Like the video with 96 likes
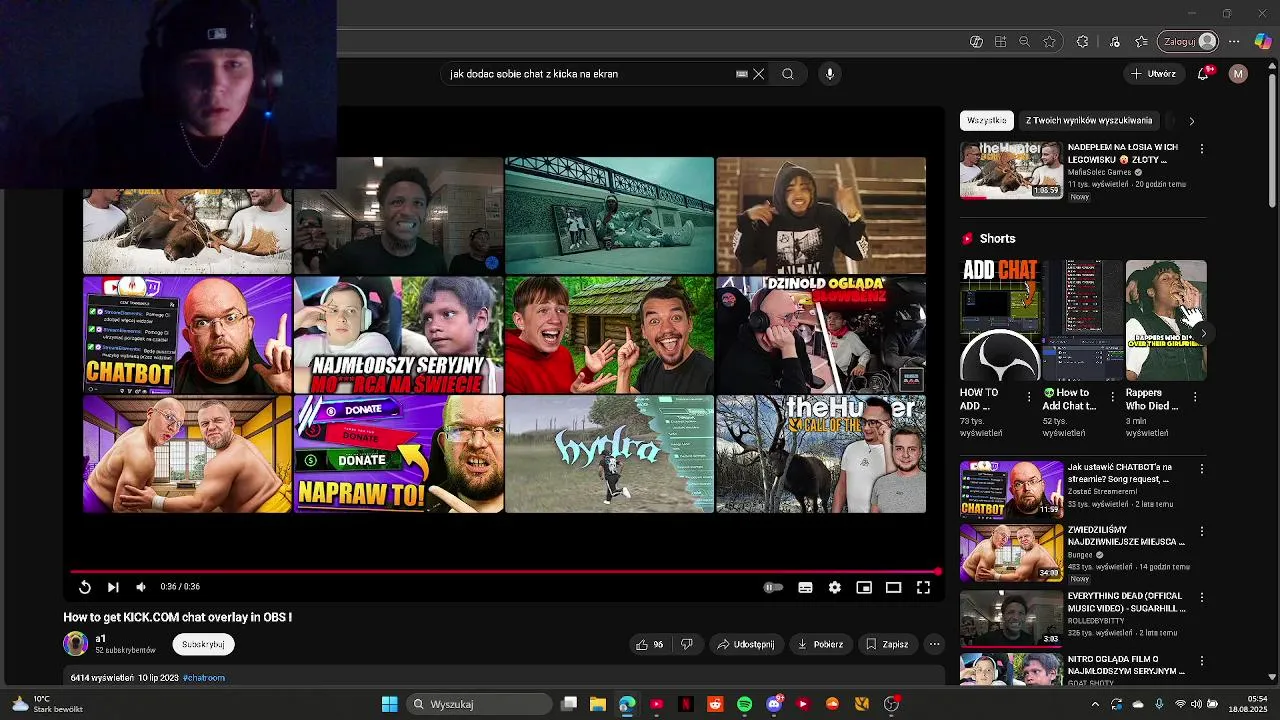1280x720 pixels. (x=649, y=645)
